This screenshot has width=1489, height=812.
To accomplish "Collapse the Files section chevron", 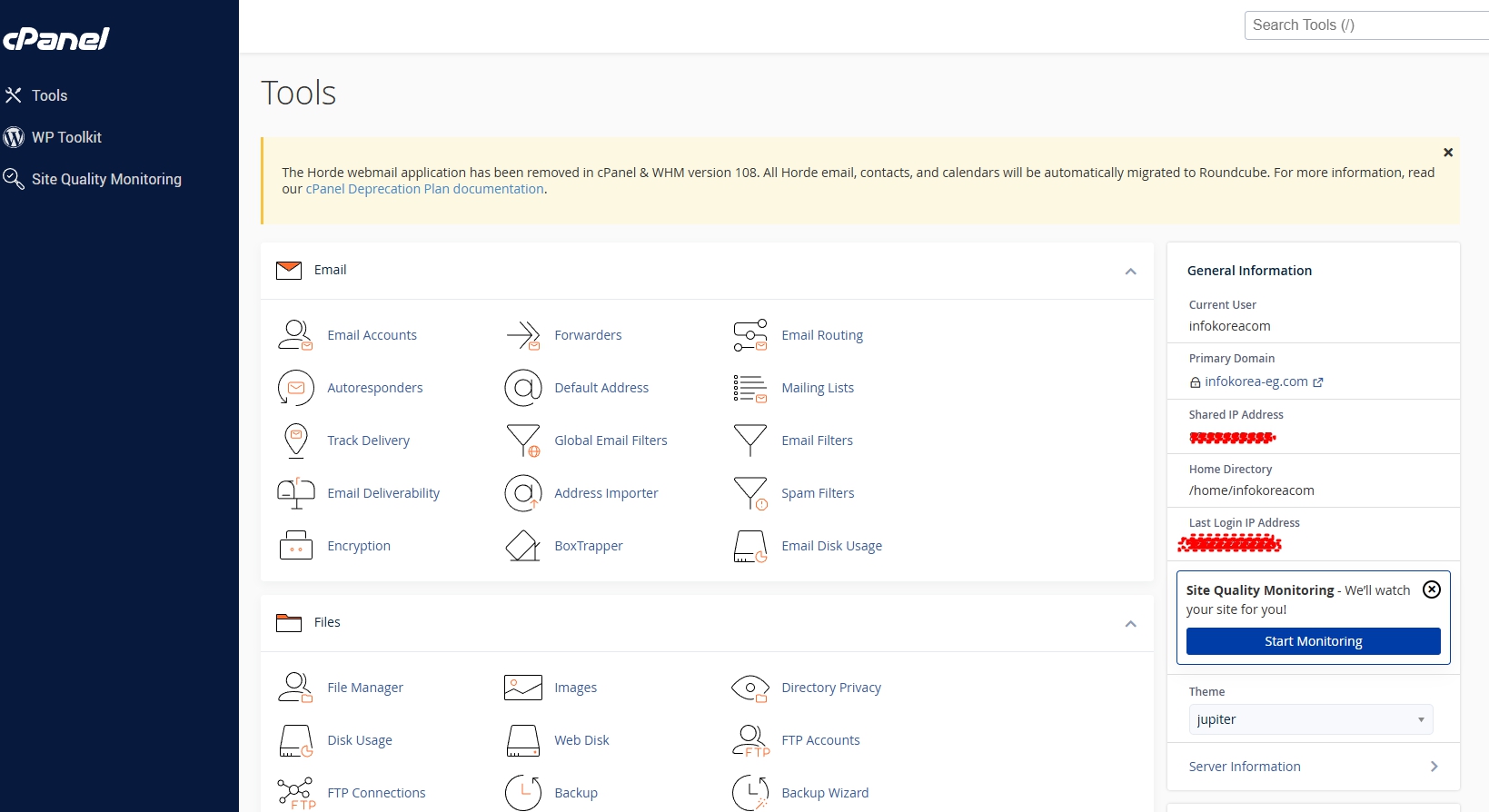I will click(1130, 624).
